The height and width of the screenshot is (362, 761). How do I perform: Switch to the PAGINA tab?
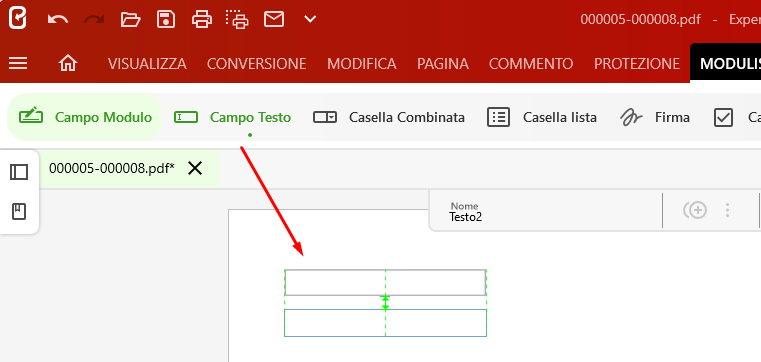pos(443,64)
